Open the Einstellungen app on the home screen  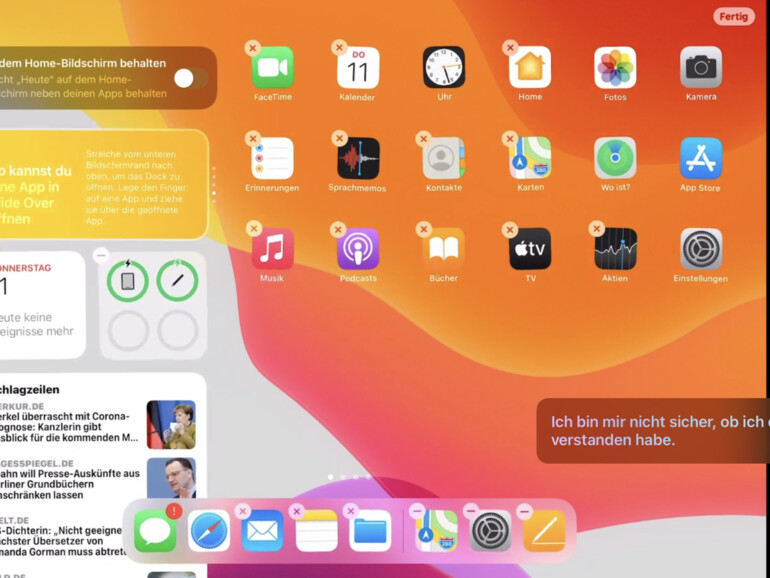(701, 249)
